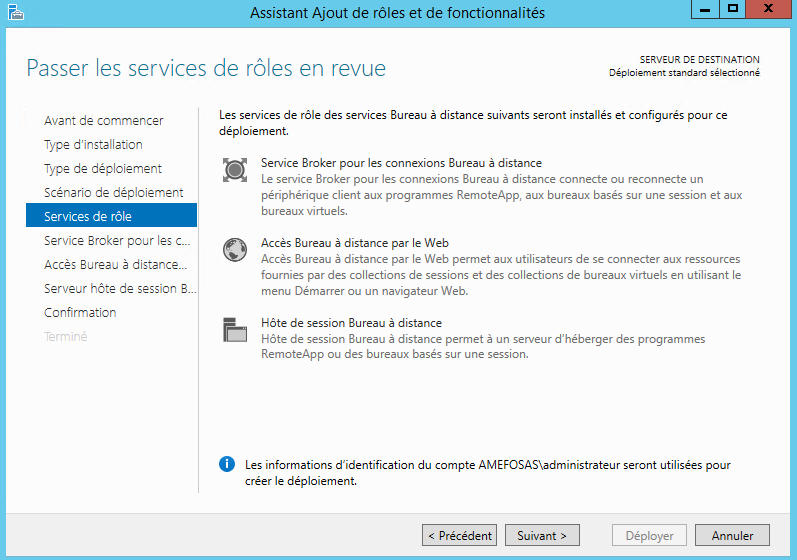Image resolution: width=797 pixels, height=560 pixels.
Task: Select the Services de rôle step
Action: (111, 215)
